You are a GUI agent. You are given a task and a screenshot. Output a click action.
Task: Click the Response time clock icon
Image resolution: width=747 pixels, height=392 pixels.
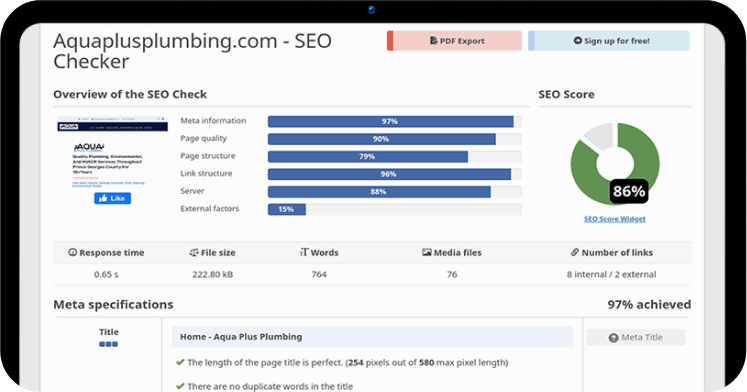click(72, 252)
